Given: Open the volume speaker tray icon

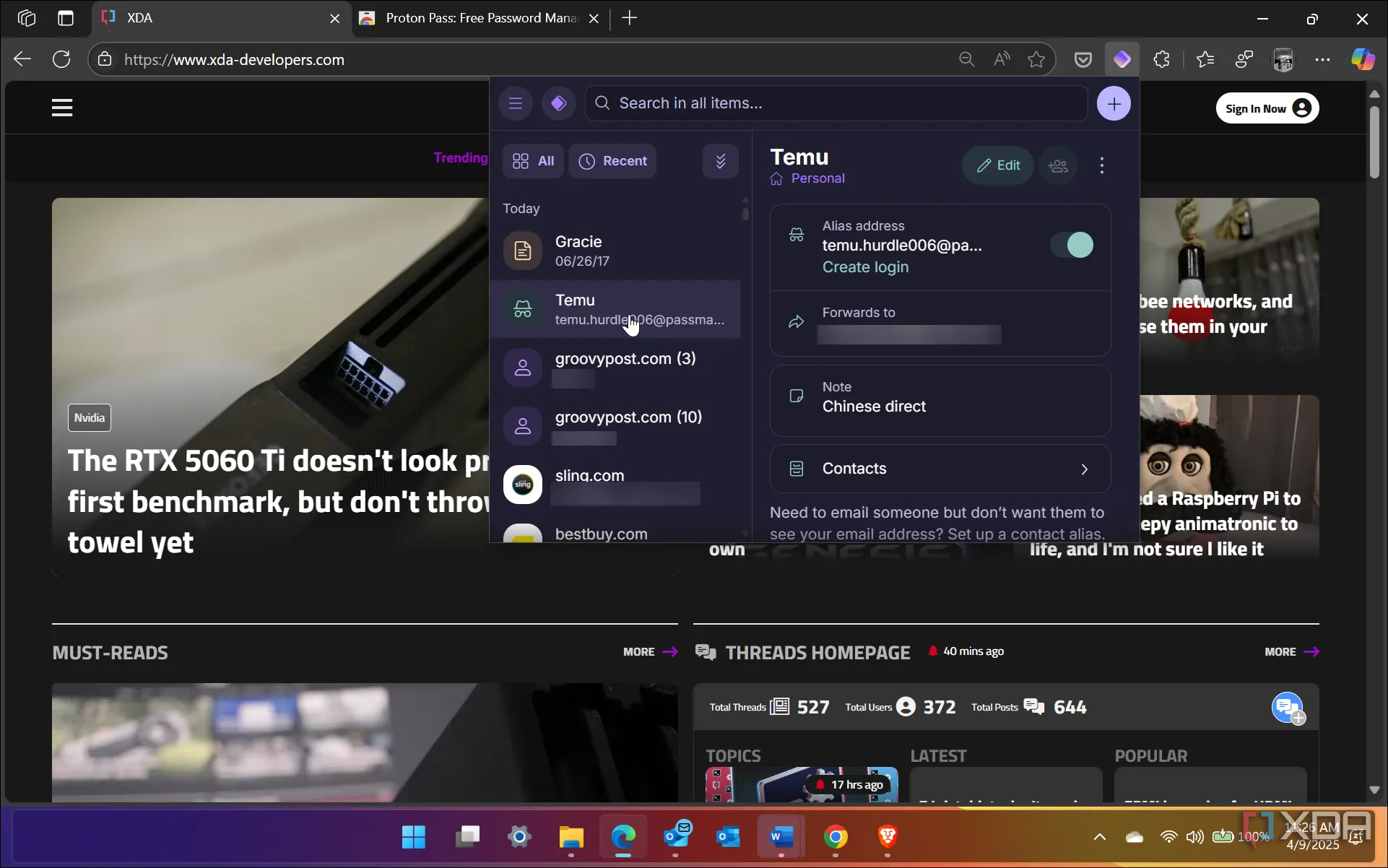Looking at the screenshot, I should click(x=1194, y=837).
